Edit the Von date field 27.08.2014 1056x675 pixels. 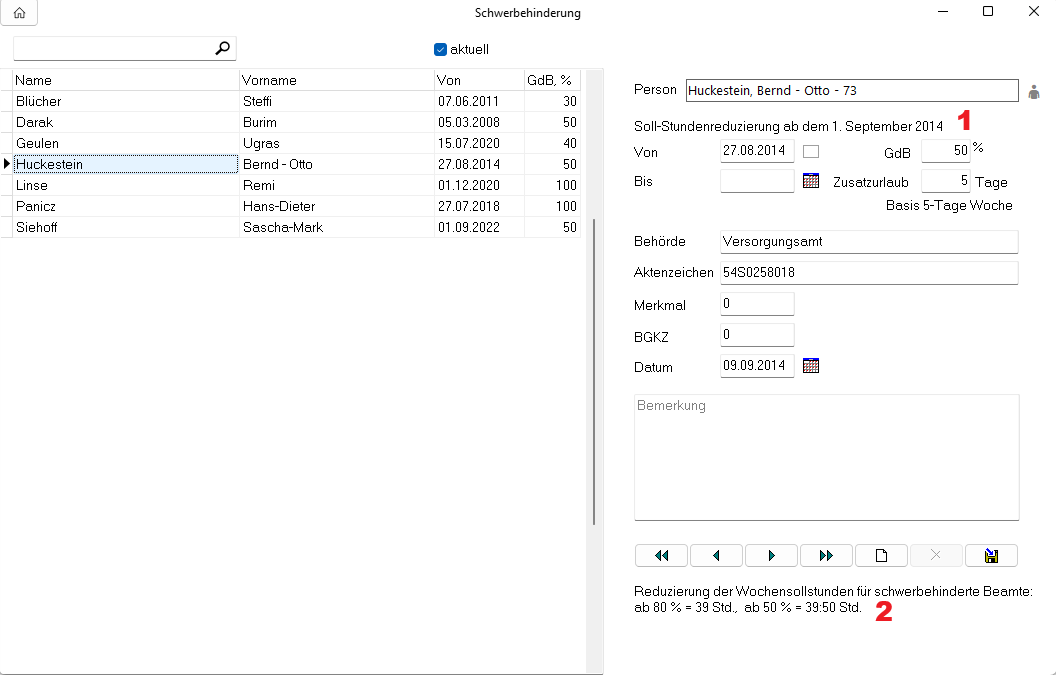point(757,151)
